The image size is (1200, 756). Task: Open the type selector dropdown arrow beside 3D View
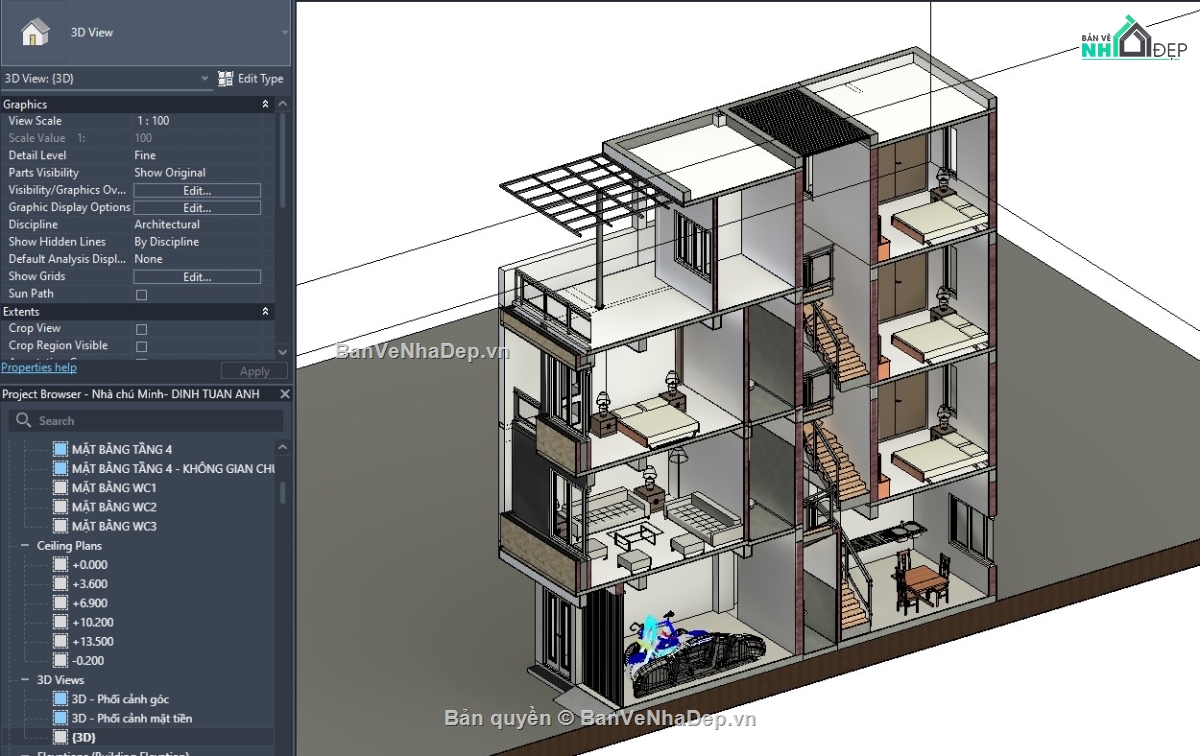(x=285, y=32)
